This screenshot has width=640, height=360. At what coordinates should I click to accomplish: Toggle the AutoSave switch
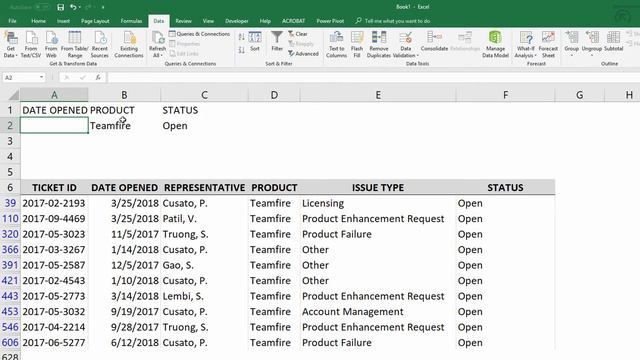42,7
